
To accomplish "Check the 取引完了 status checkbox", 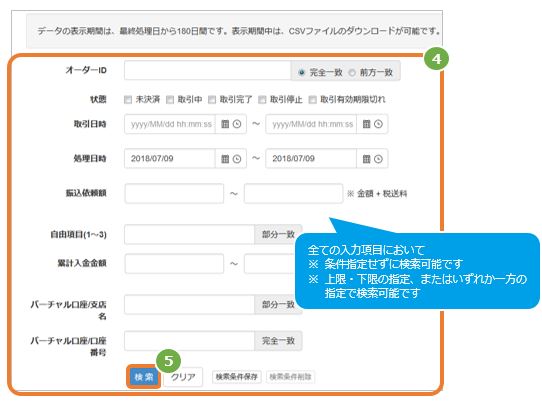I will pos(212,100).
